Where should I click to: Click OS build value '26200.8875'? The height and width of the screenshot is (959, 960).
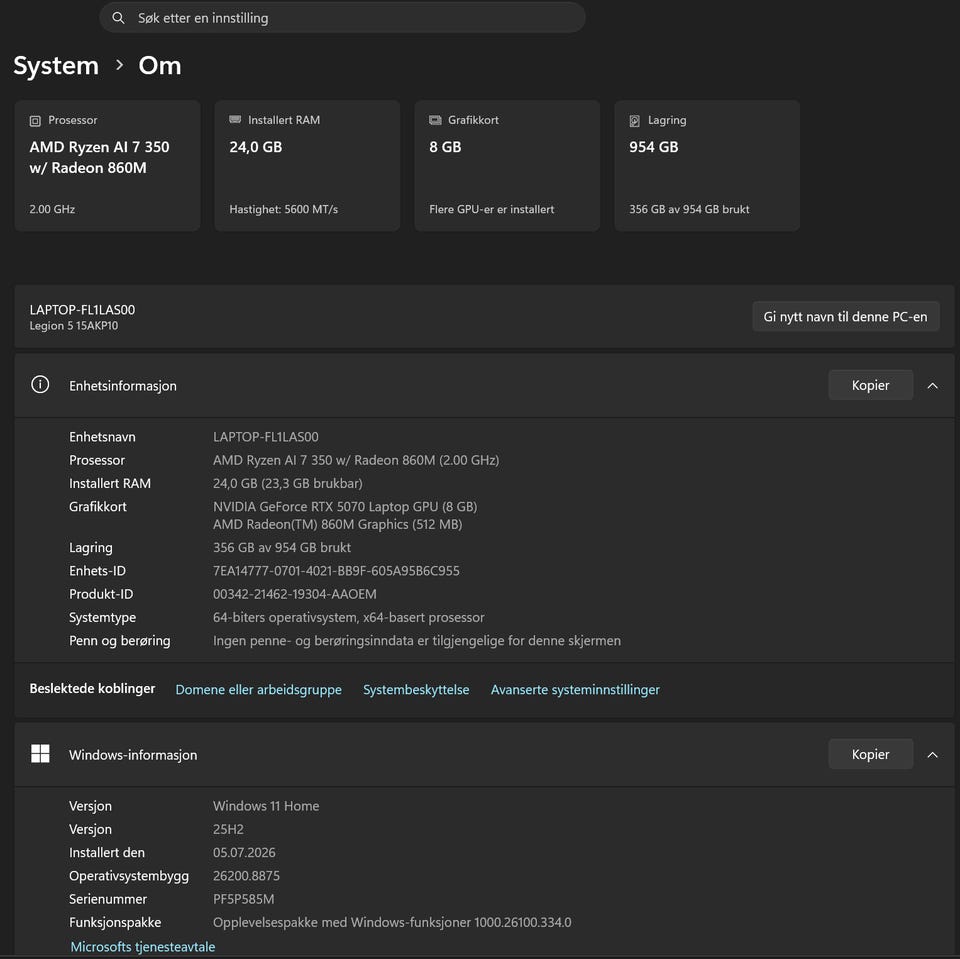click(x=246, y=876)
